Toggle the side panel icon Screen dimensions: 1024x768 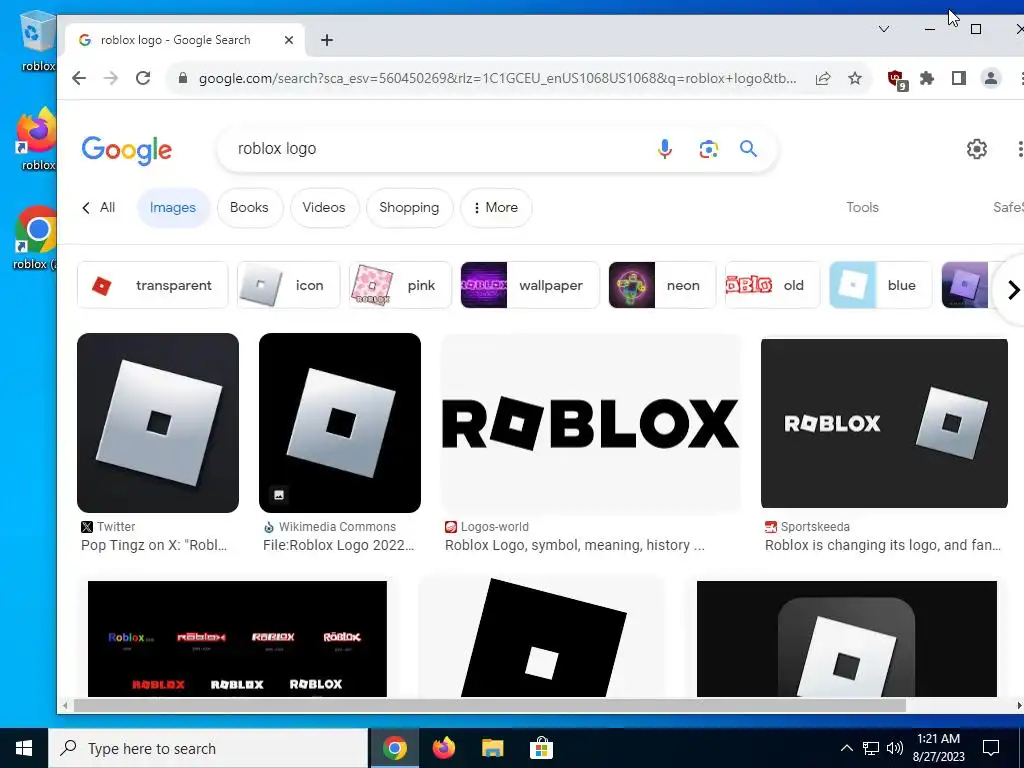tap(959, 78)
